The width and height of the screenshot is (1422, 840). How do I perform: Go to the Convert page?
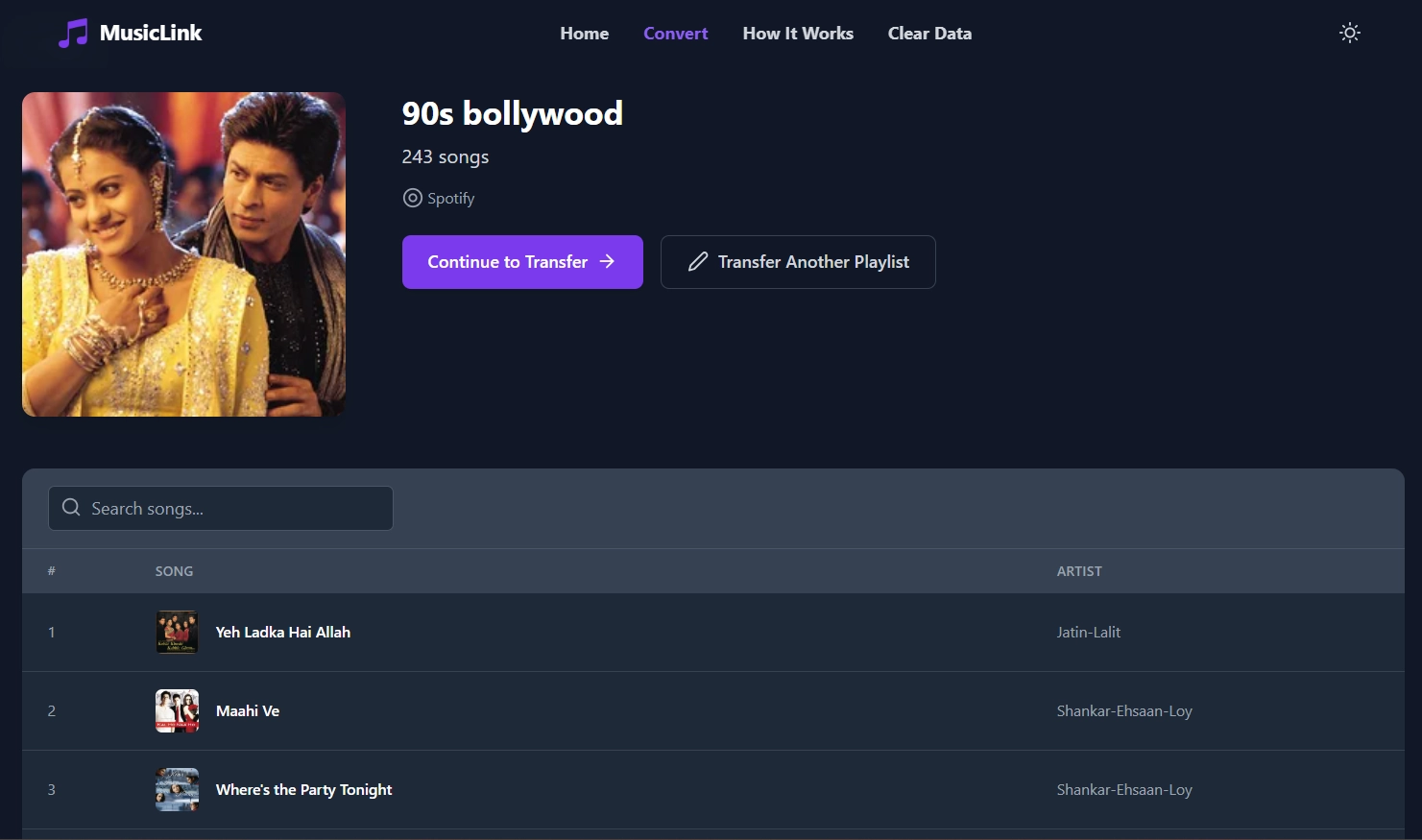[675, 34]
